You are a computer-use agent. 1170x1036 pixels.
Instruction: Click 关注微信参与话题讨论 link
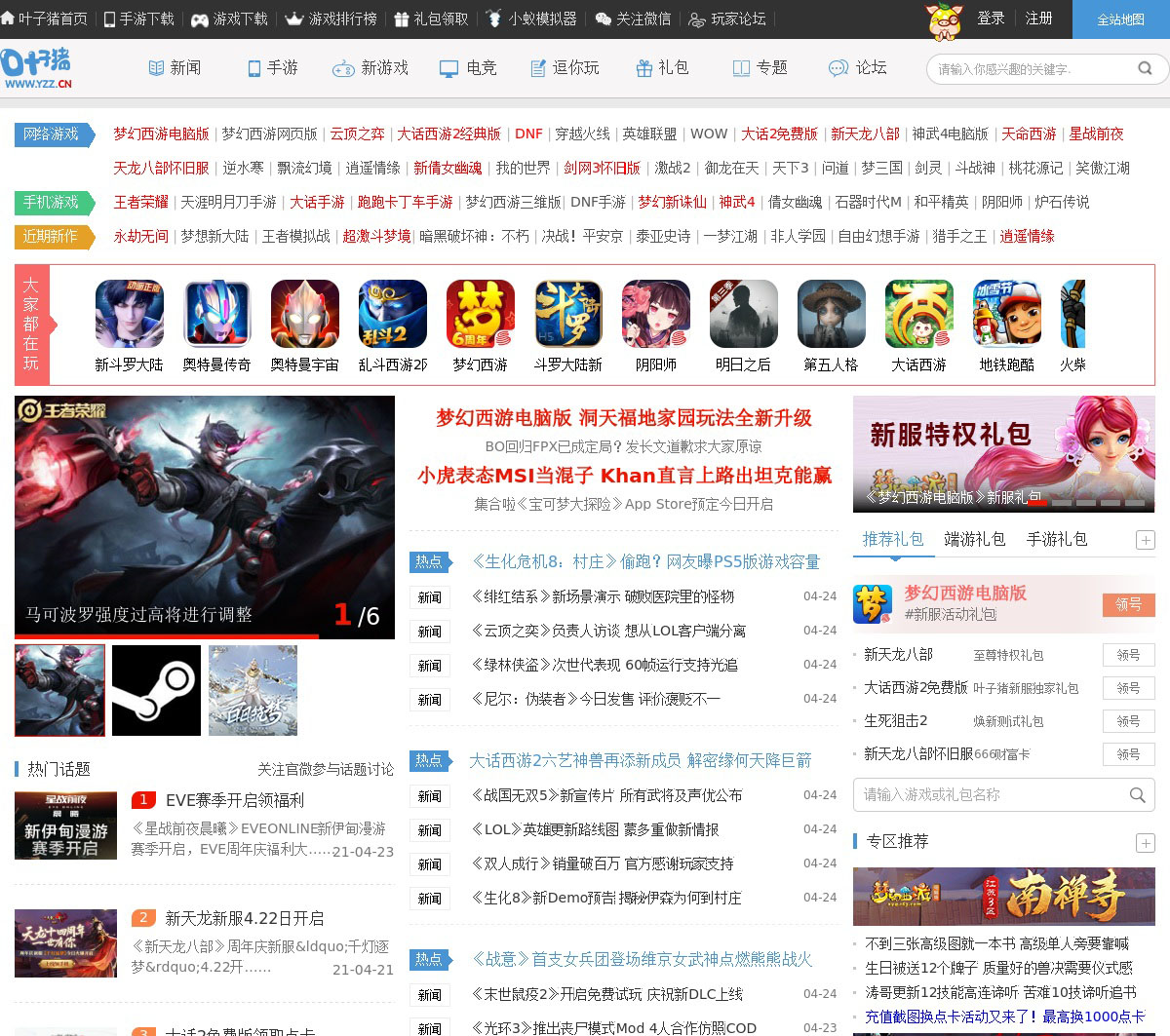[x=326, y=769]
